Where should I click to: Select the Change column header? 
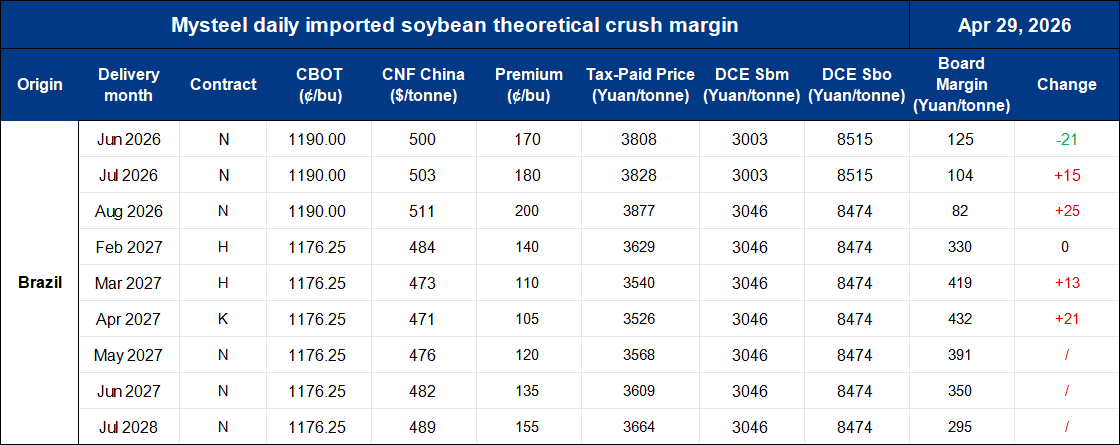click(1067, 85)
